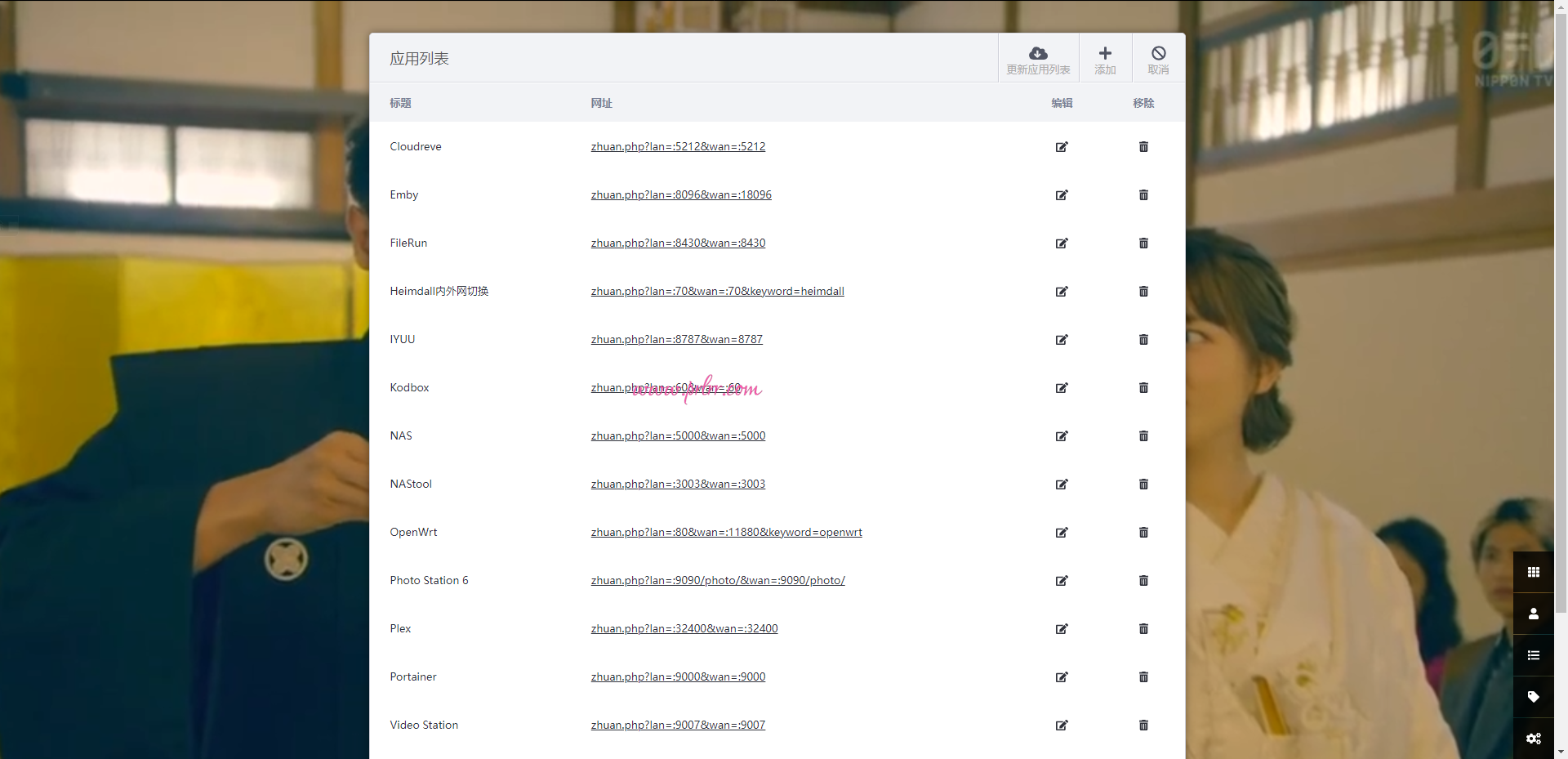Open the dashboard grid icon in sidebar
The width and height of the screenshot is (1568, 759).
tap(1533, 572)
